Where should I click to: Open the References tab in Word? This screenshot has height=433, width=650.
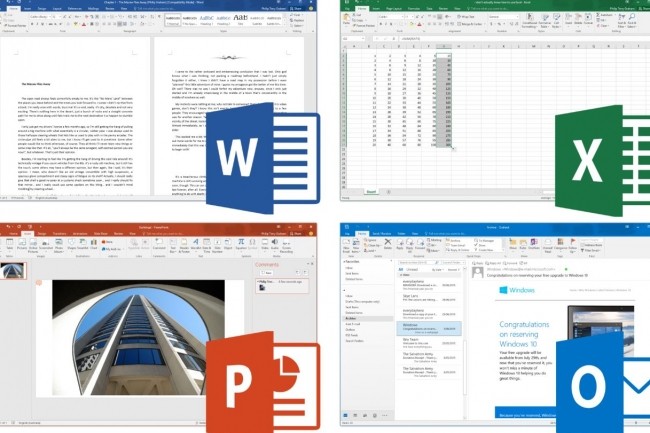(x=75, y=8)
